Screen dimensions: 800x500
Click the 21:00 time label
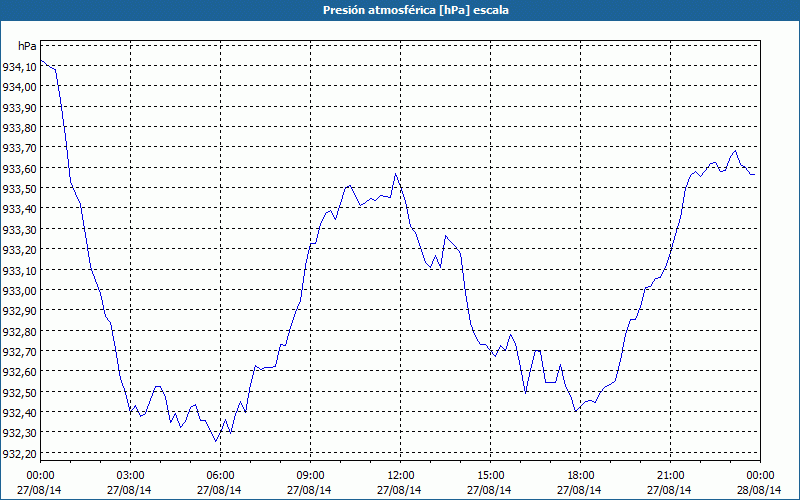pos(670,476)
